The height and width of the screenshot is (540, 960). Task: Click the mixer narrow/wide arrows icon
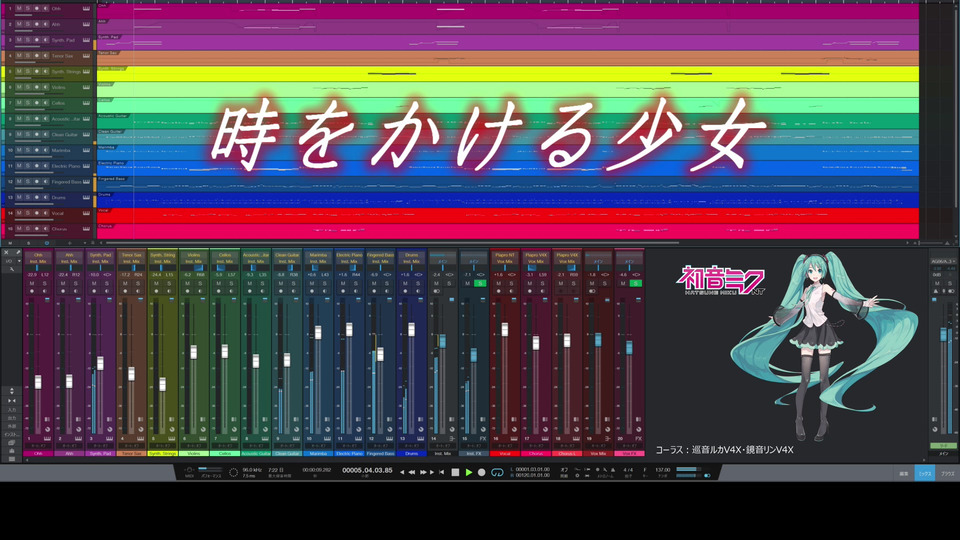12,400
